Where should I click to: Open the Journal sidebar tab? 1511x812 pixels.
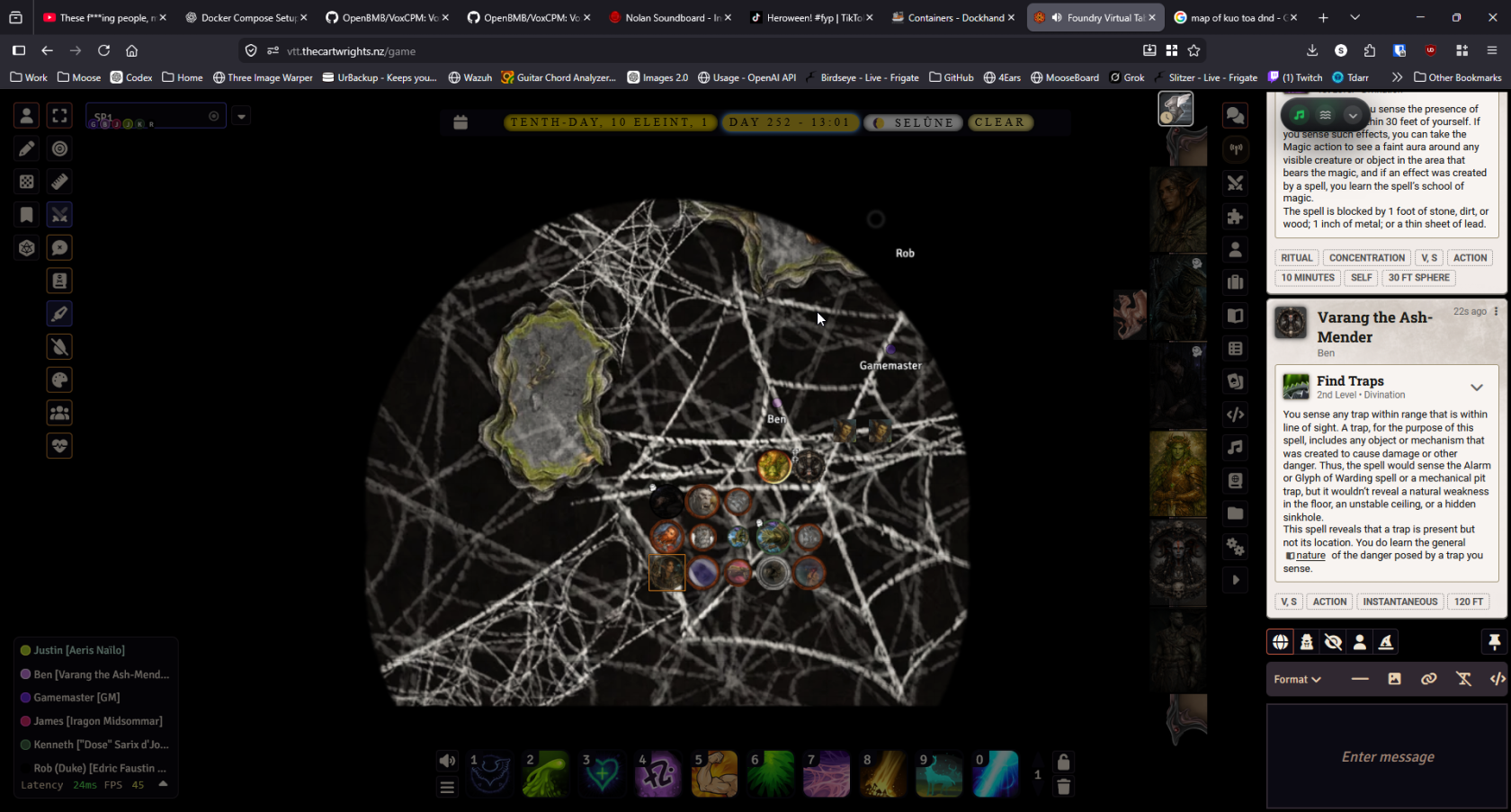pyautogui.click(x=1236, y=316)
